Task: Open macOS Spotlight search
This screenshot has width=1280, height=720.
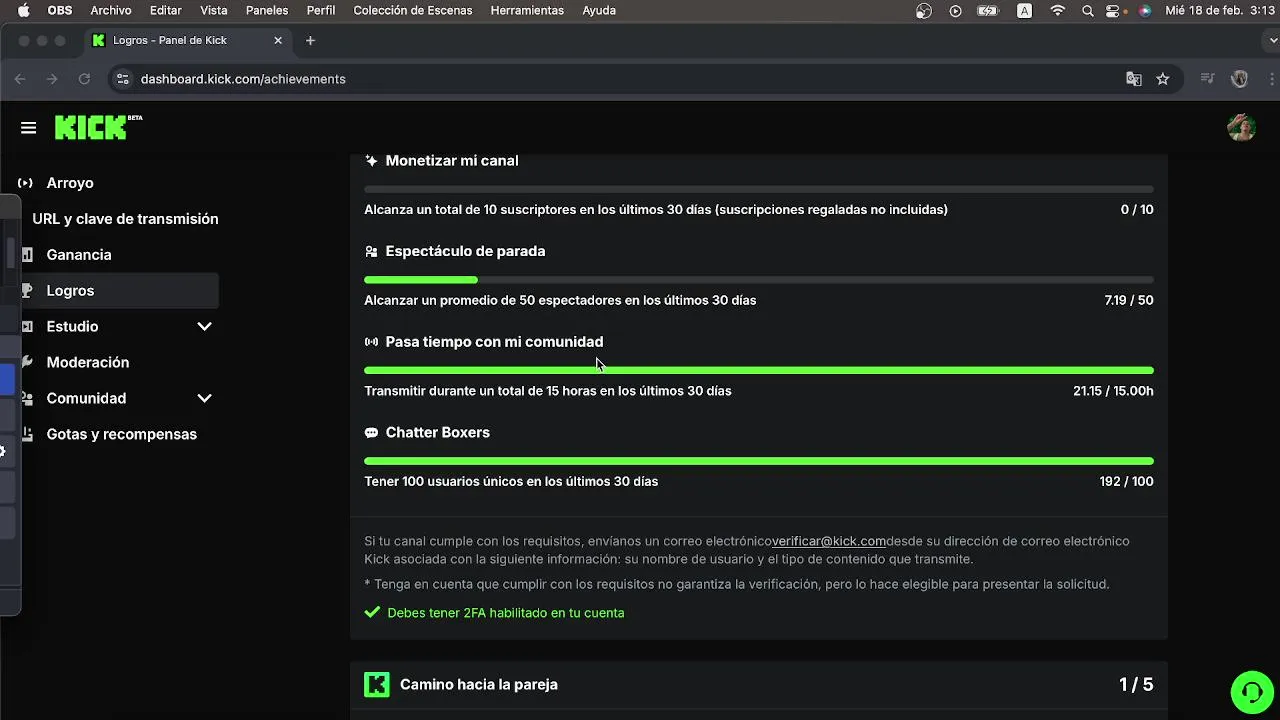Action: pyautogui.click(x=1088, y=11)
